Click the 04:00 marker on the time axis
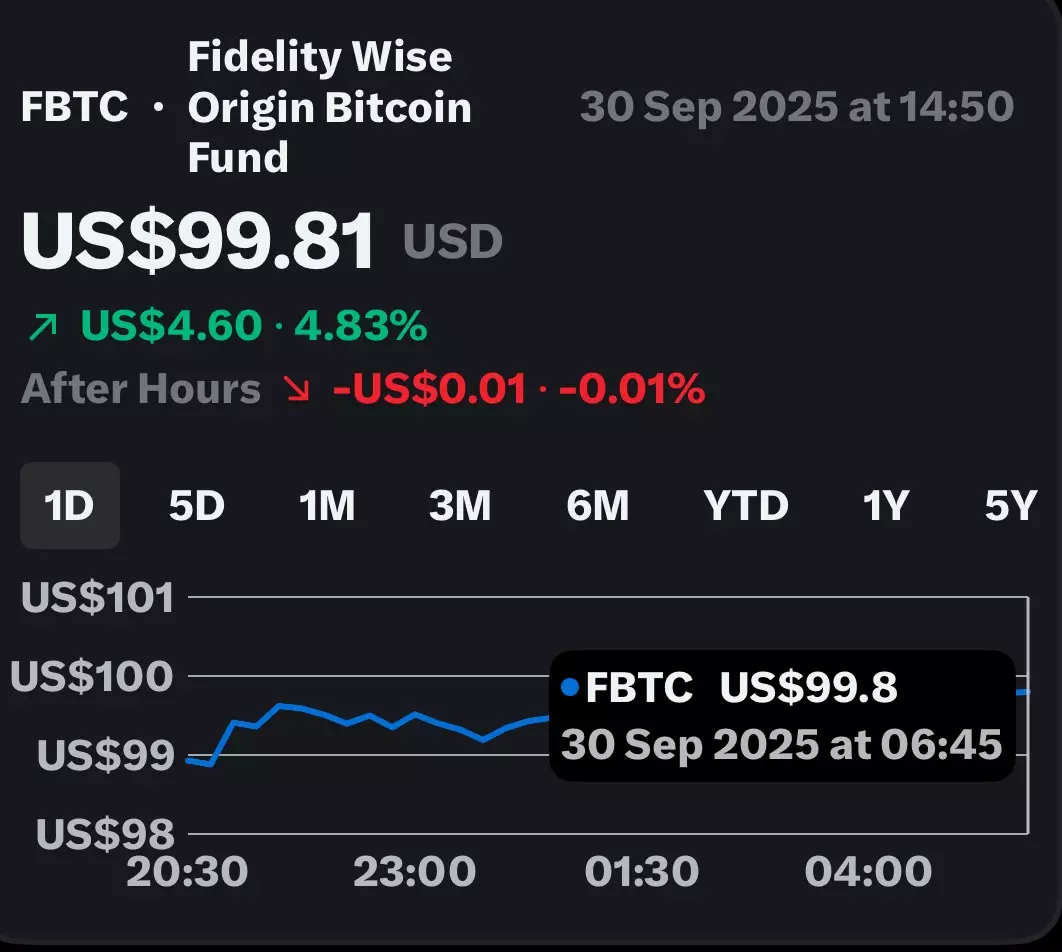Screen dimensions: 1062x952 coord(868,872)
